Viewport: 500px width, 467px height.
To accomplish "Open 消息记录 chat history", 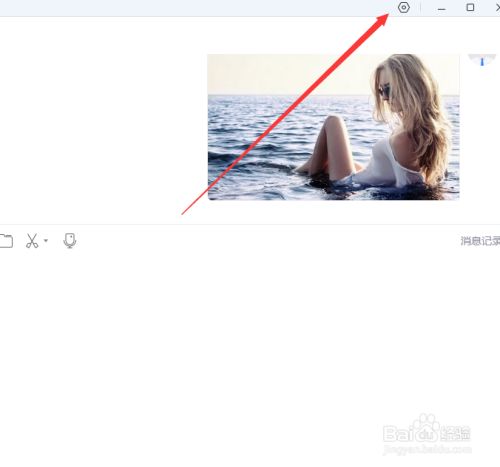I will pos(480,241).
